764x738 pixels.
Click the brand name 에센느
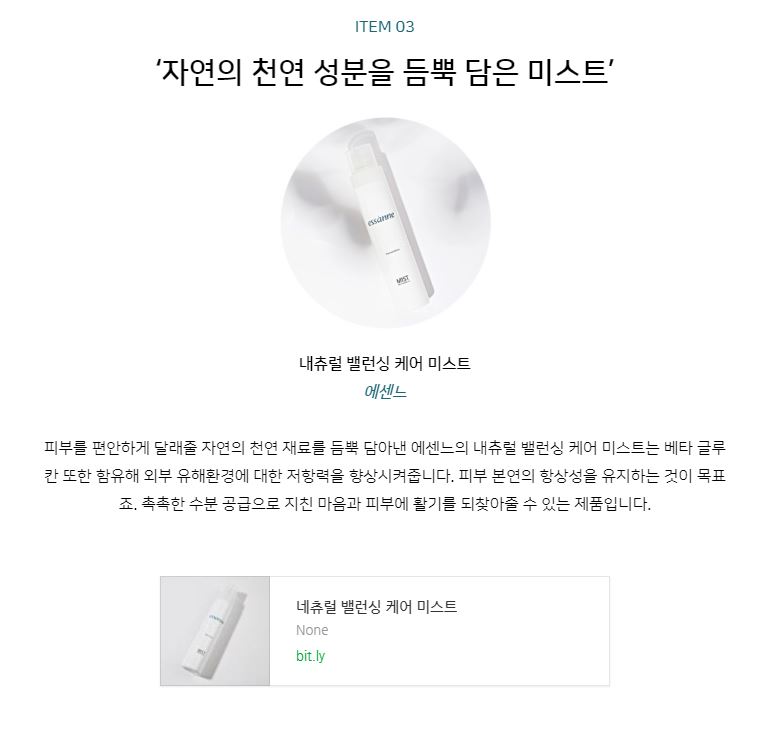tap(385, 391)
